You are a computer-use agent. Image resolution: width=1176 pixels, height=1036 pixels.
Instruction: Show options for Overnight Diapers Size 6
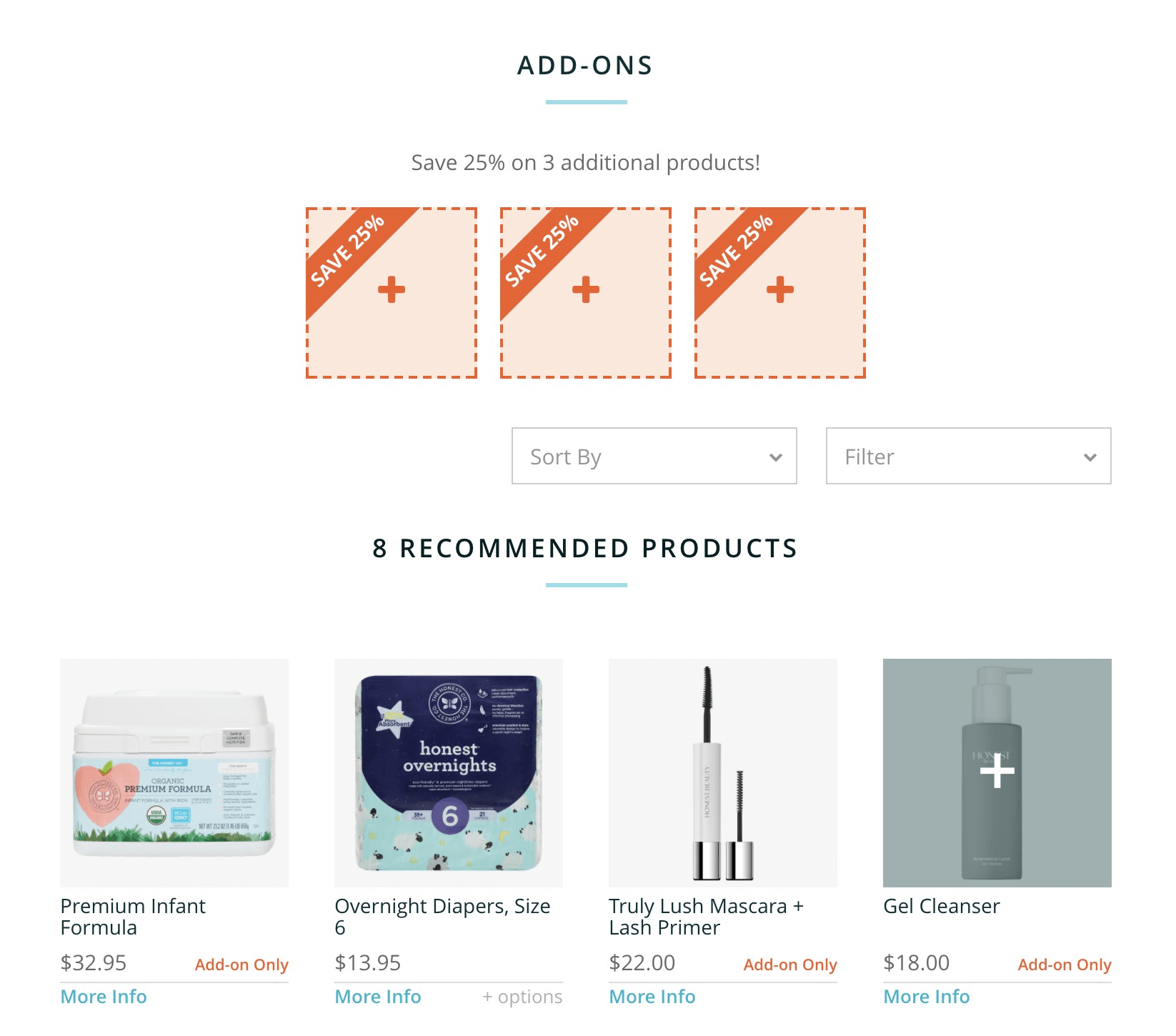(523, 997)
